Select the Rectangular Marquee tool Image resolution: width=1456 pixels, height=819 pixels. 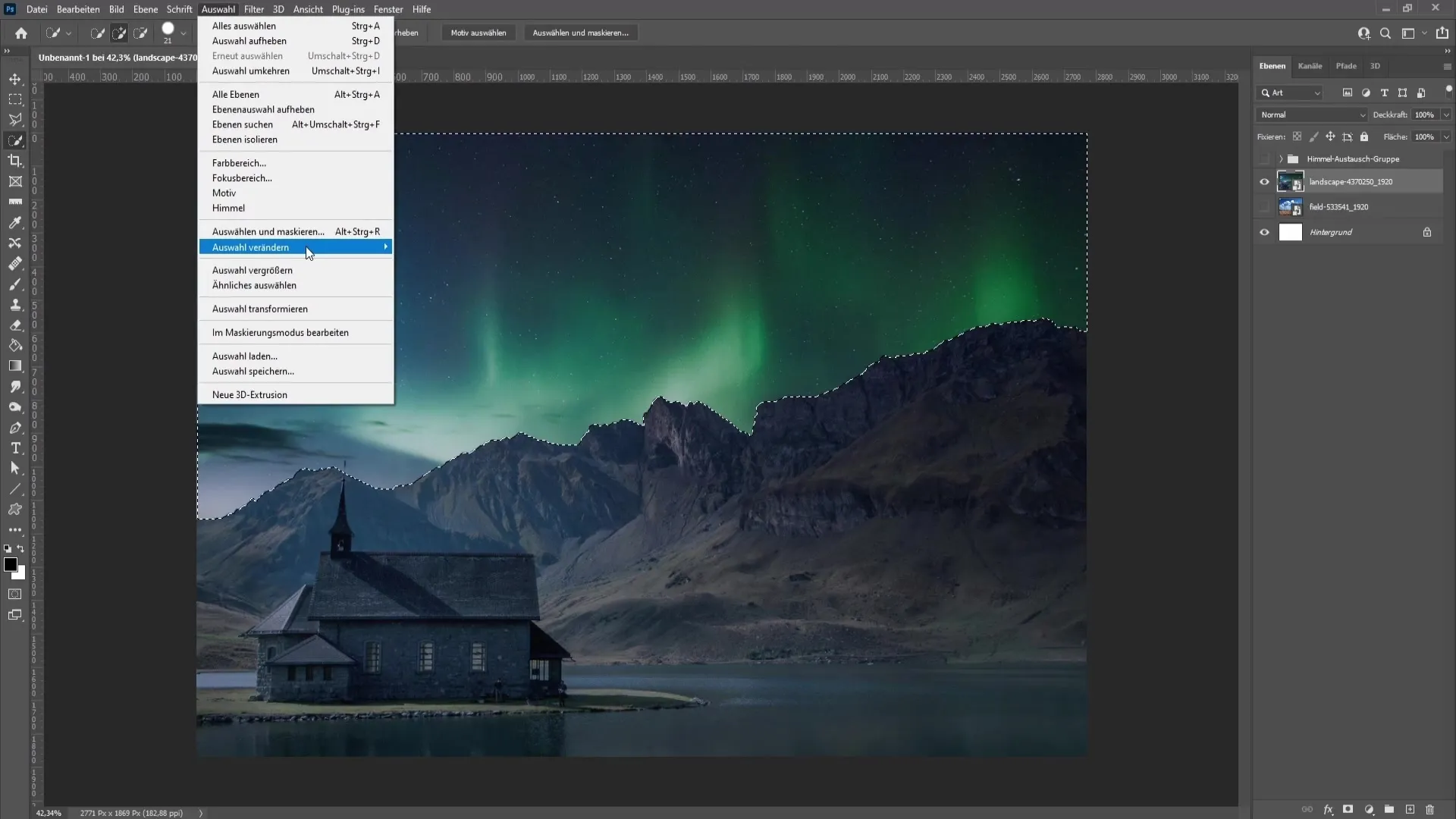(x=15, y=99)
